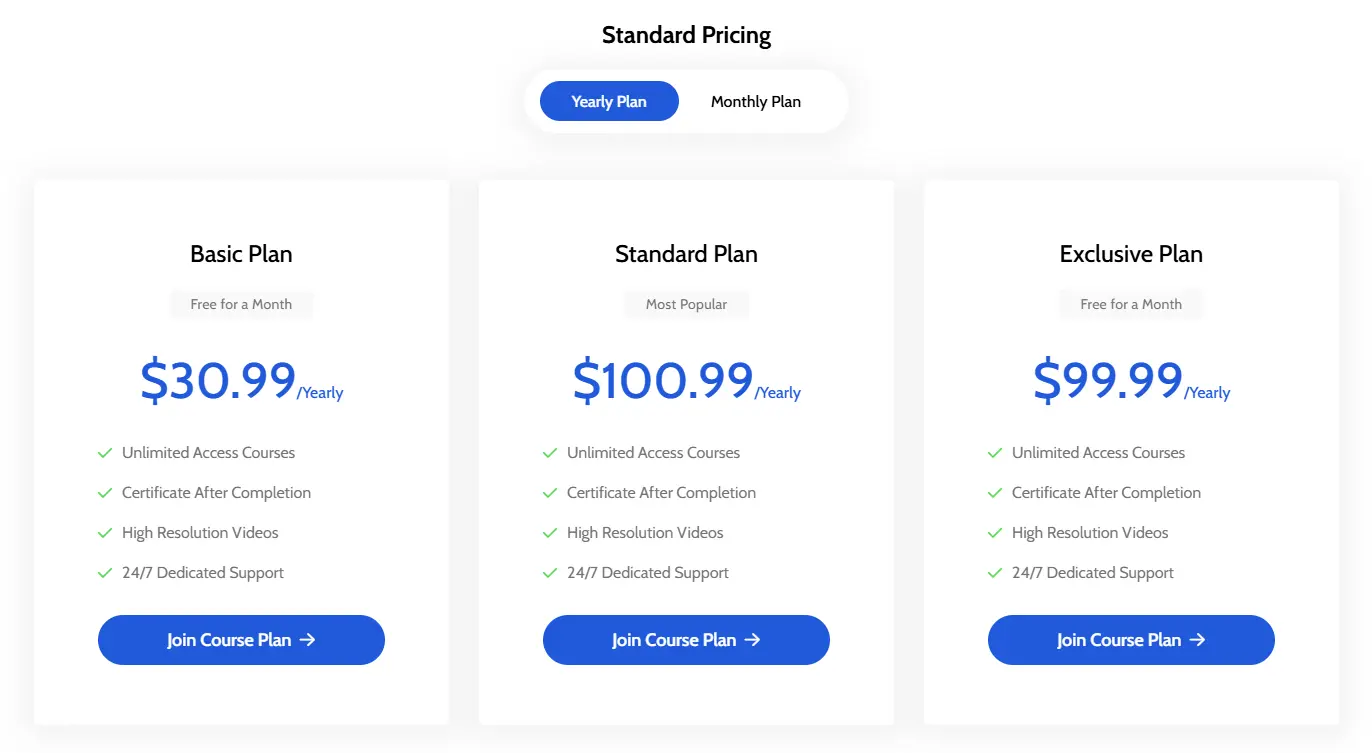Viewport: 1372px width, 753px height.
Task: Switch to the Monthly Plan toggle
Action: click(x=755, y=101)
